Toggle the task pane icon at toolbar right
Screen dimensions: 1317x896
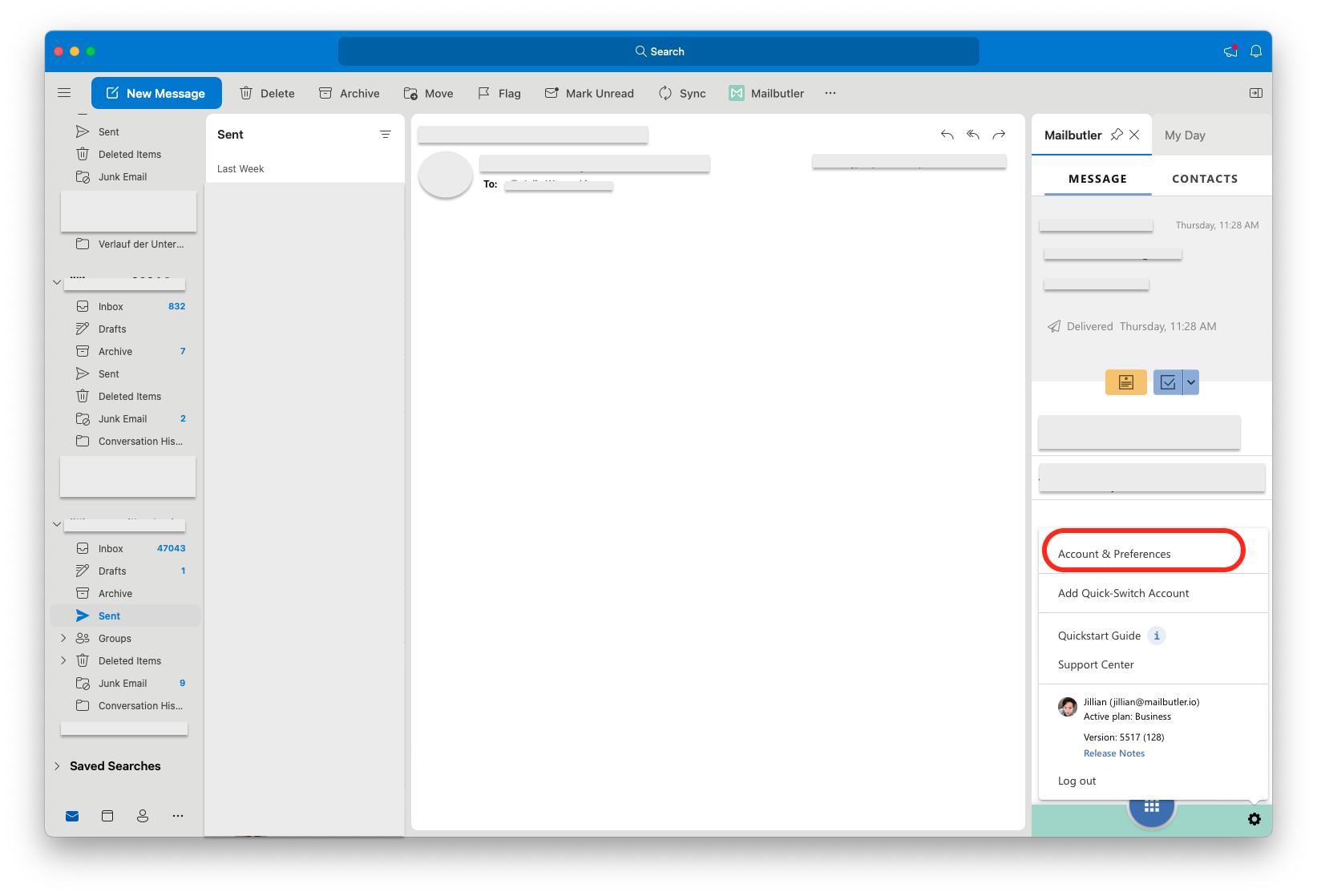click(1256, 93)
